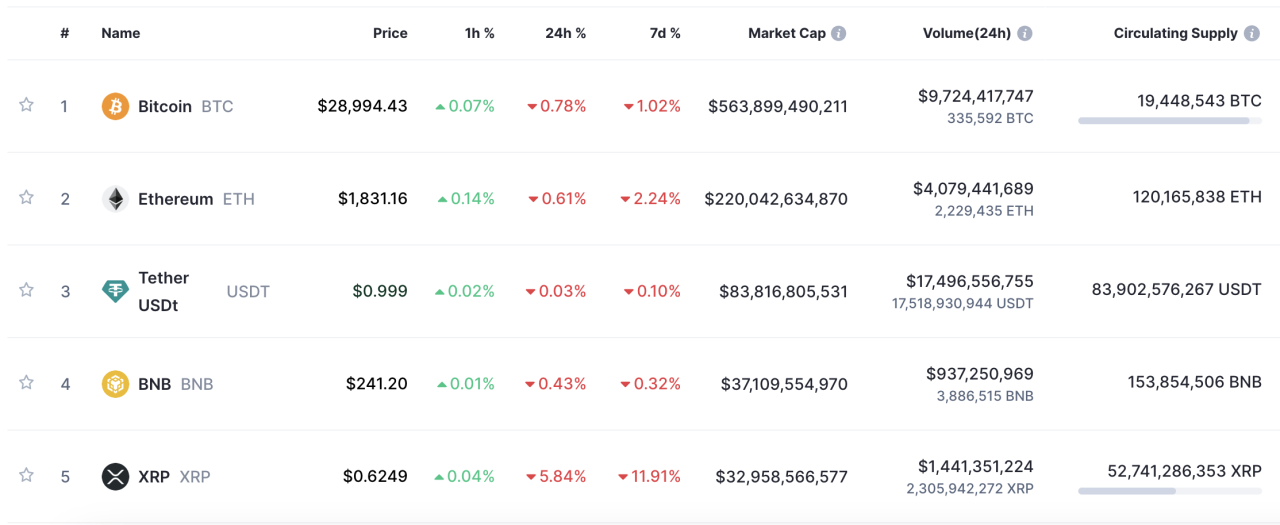This screenshot has width=1280, height=525.
Task: Click Bitcoin 1h change 0.07%
Action: coord(465,106)
